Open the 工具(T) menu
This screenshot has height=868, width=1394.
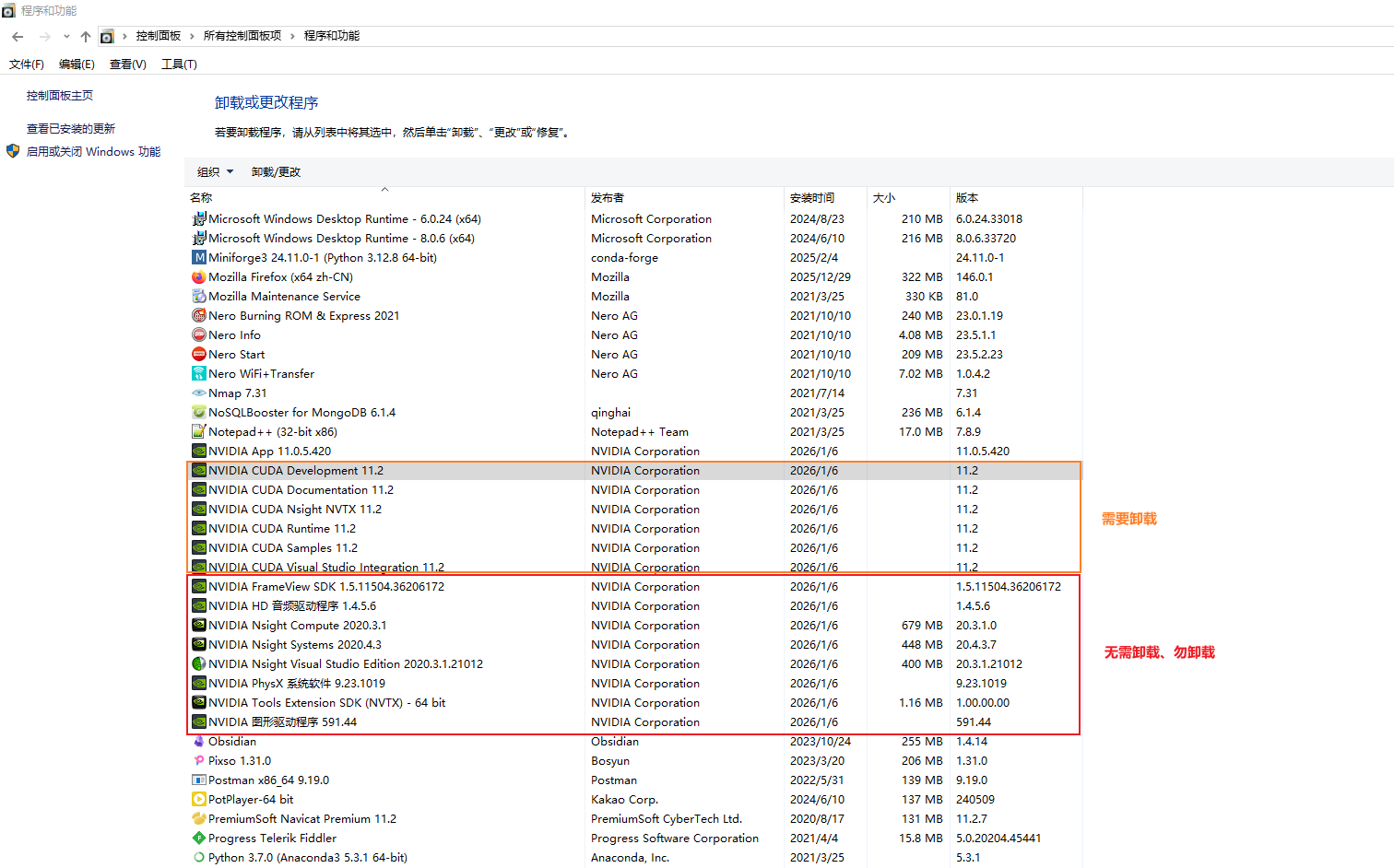(x=179, y=65)
